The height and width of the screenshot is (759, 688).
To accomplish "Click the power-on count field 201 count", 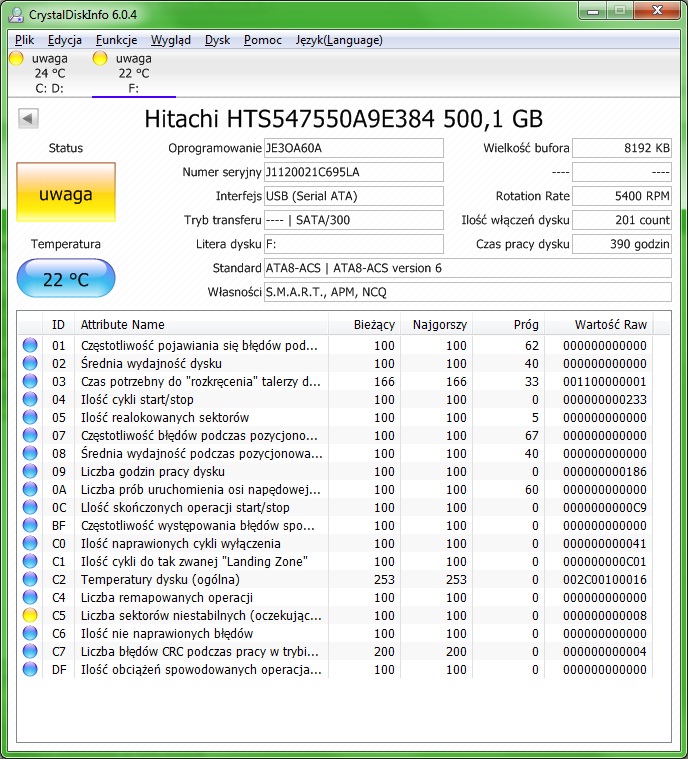I will tap(622, 220).
